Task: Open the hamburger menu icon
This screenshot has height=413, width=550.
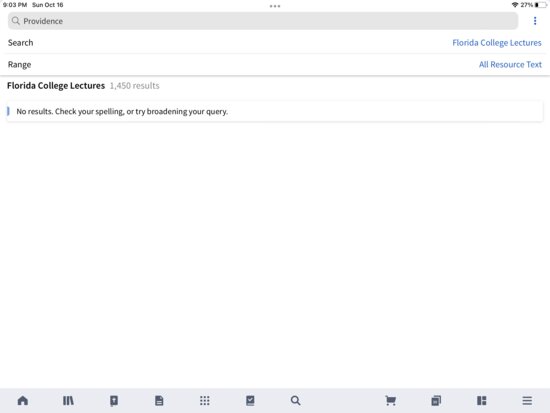Action: point(527,400)
